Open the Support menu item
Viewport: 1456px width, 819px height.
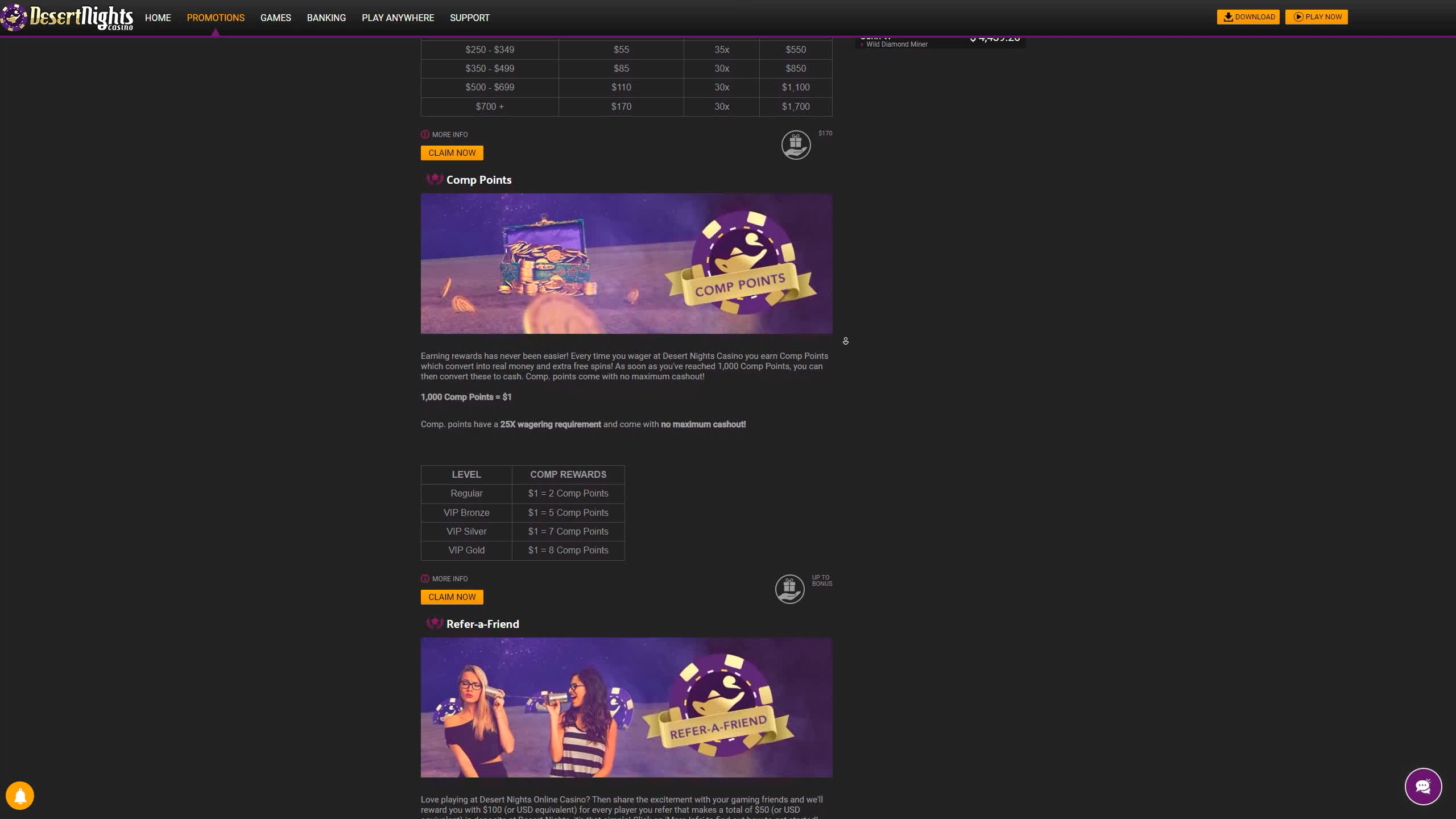[x=469, y=18]
